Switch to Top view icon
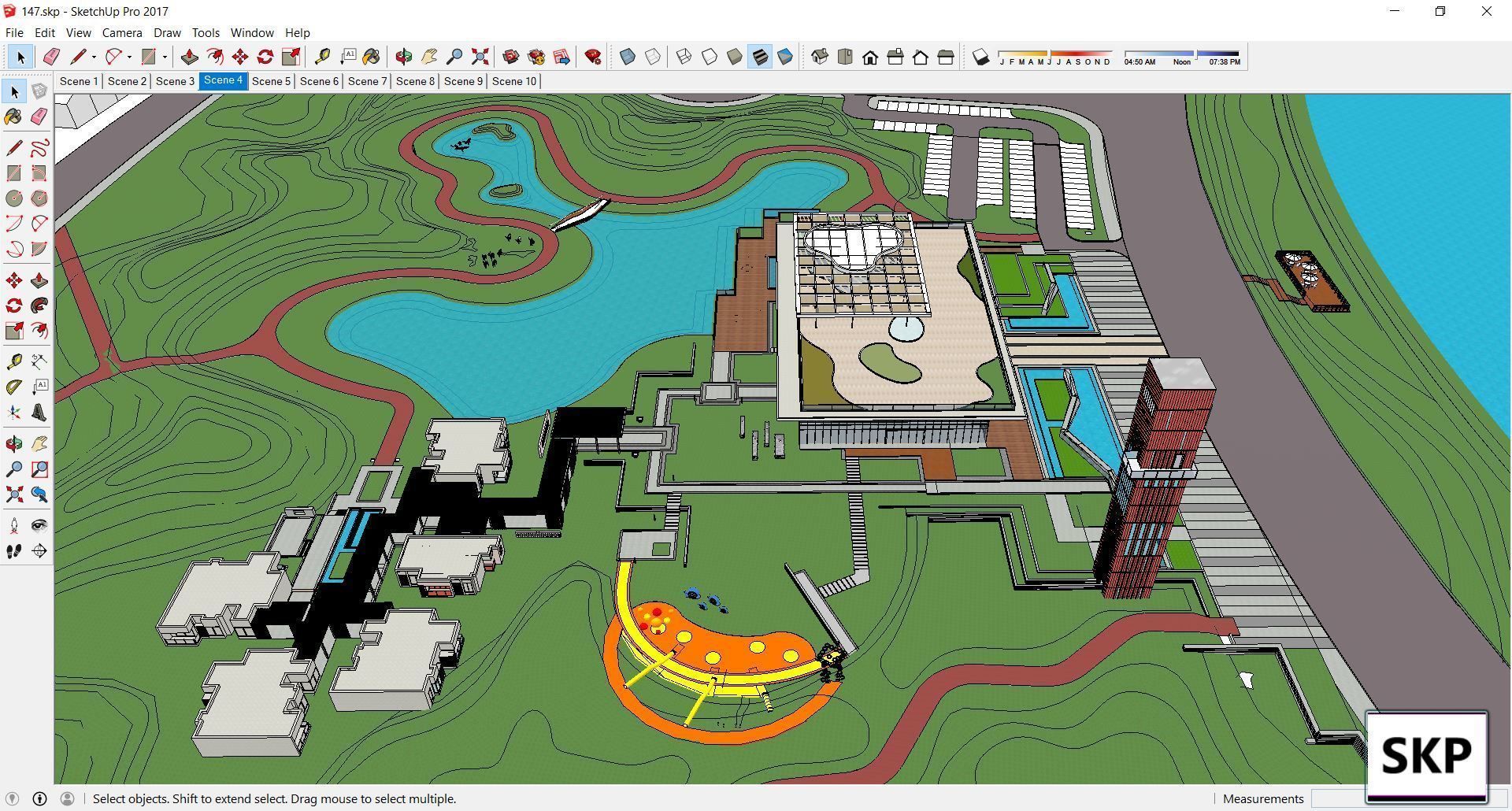1512x811 pixels. 845,57
